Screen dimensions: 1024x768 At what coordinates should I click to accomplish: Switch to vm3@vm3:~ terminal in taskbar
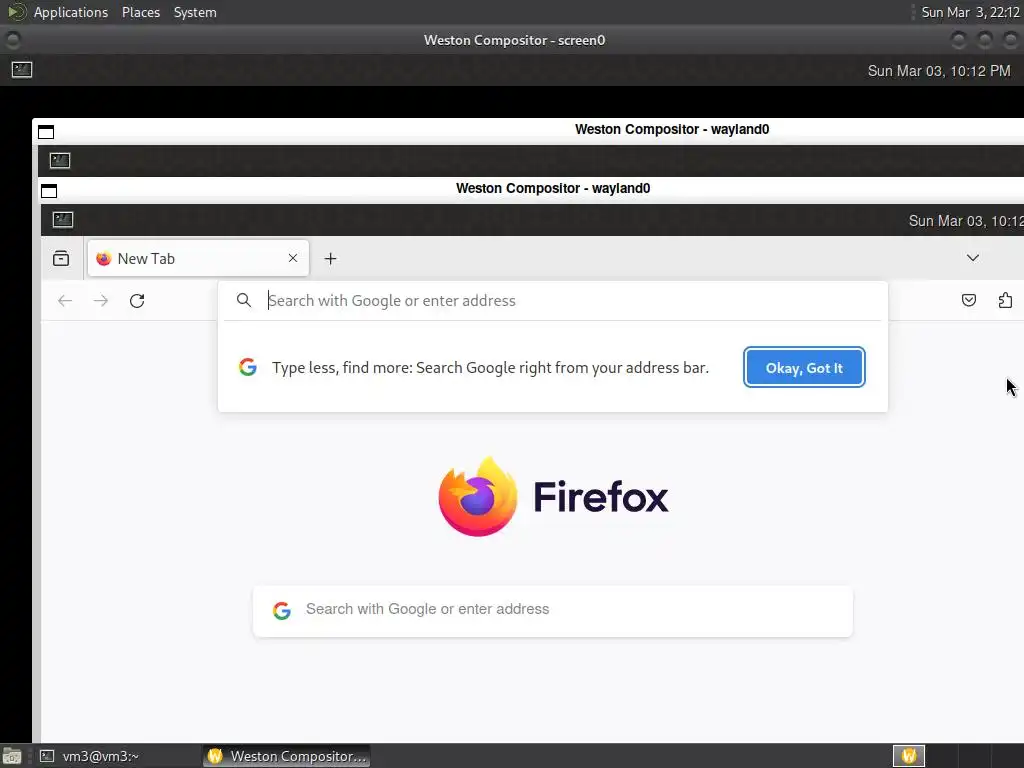pyautogui.click(x=89, y=756)
